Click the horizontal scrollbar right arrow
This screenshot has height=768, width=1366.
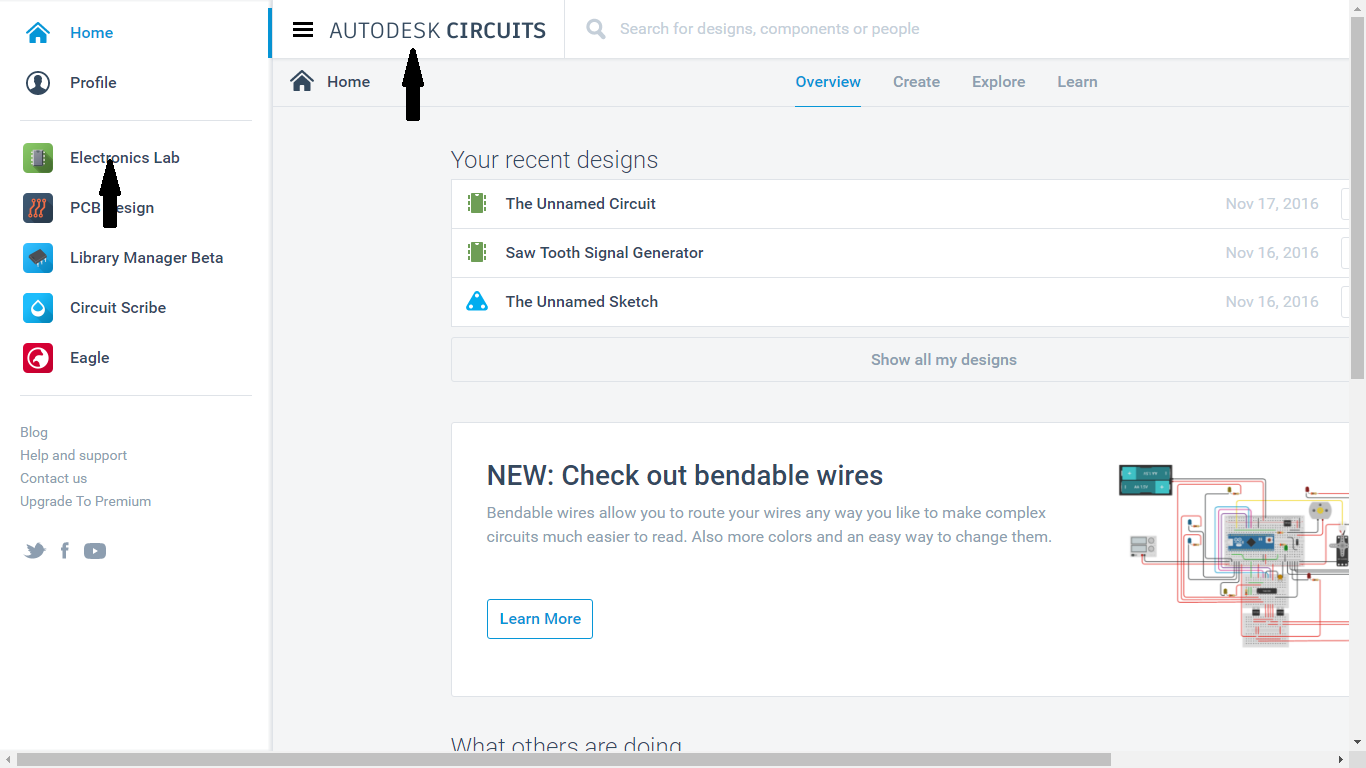[x=1342, y=760]
